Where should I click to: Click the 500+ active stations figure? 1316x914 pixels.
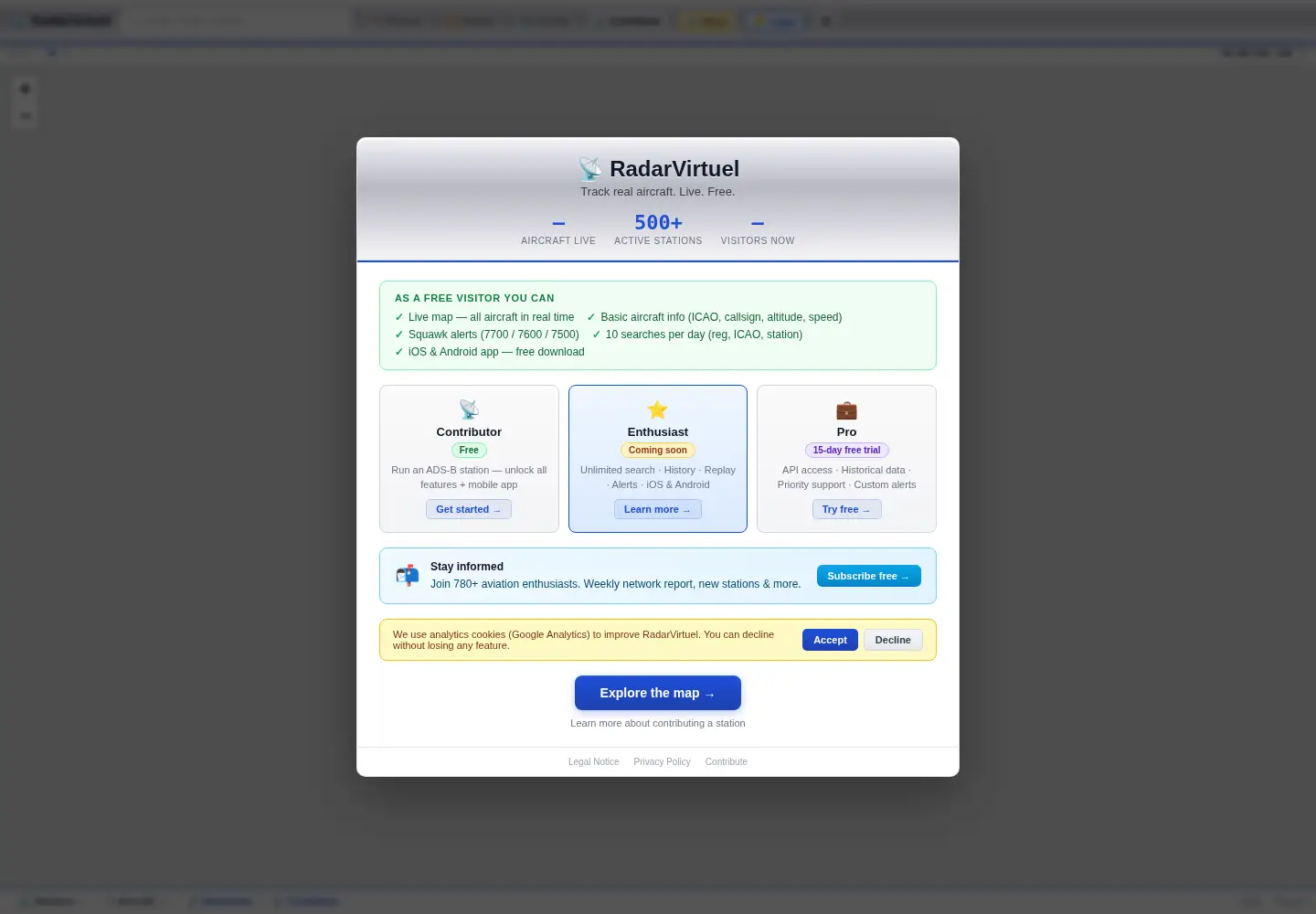coord(658,222)
